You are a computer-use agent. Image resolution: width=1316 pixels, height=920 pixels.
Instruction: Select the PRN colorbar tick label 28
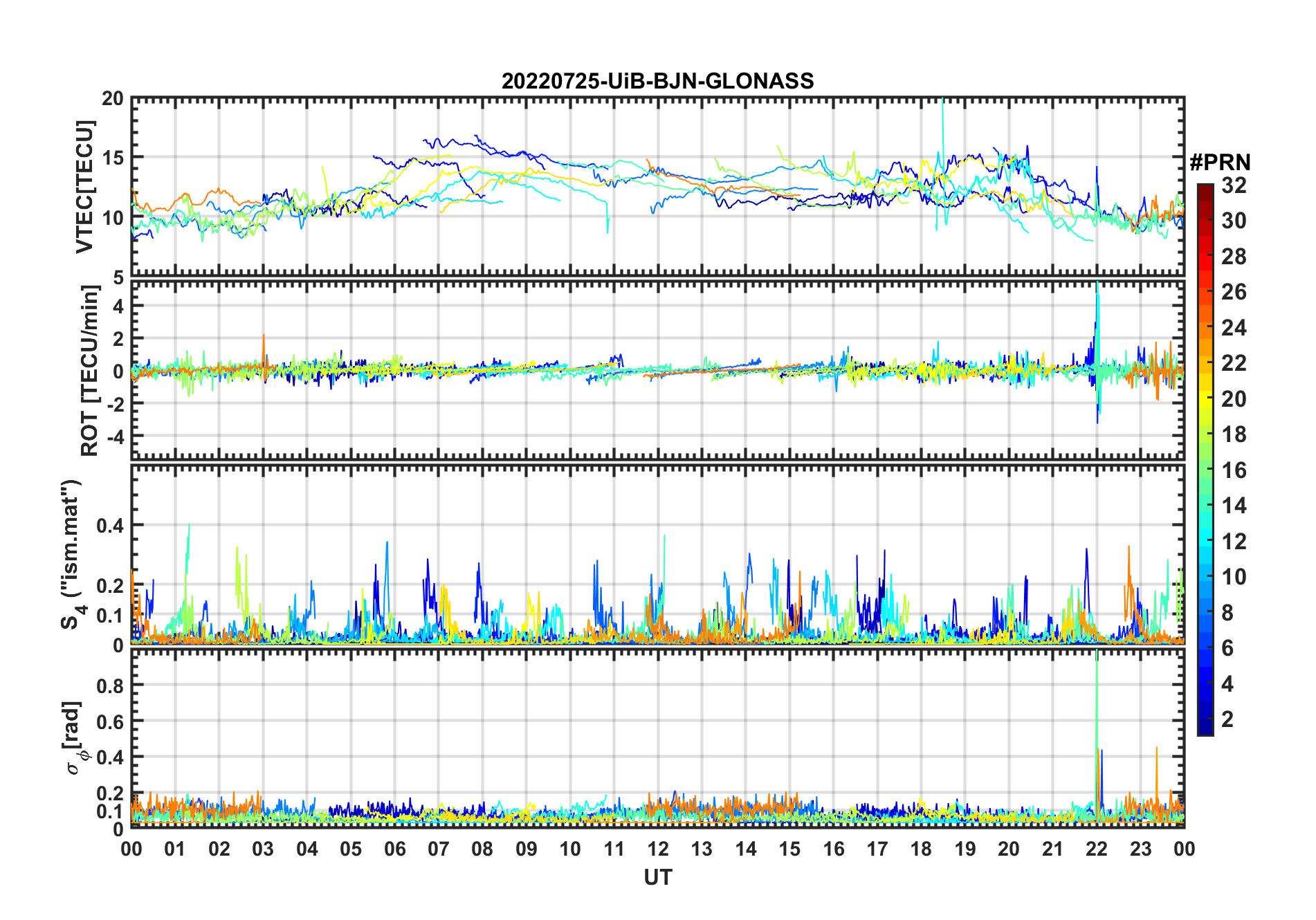pyautogui.click(x=1234, y=257)
